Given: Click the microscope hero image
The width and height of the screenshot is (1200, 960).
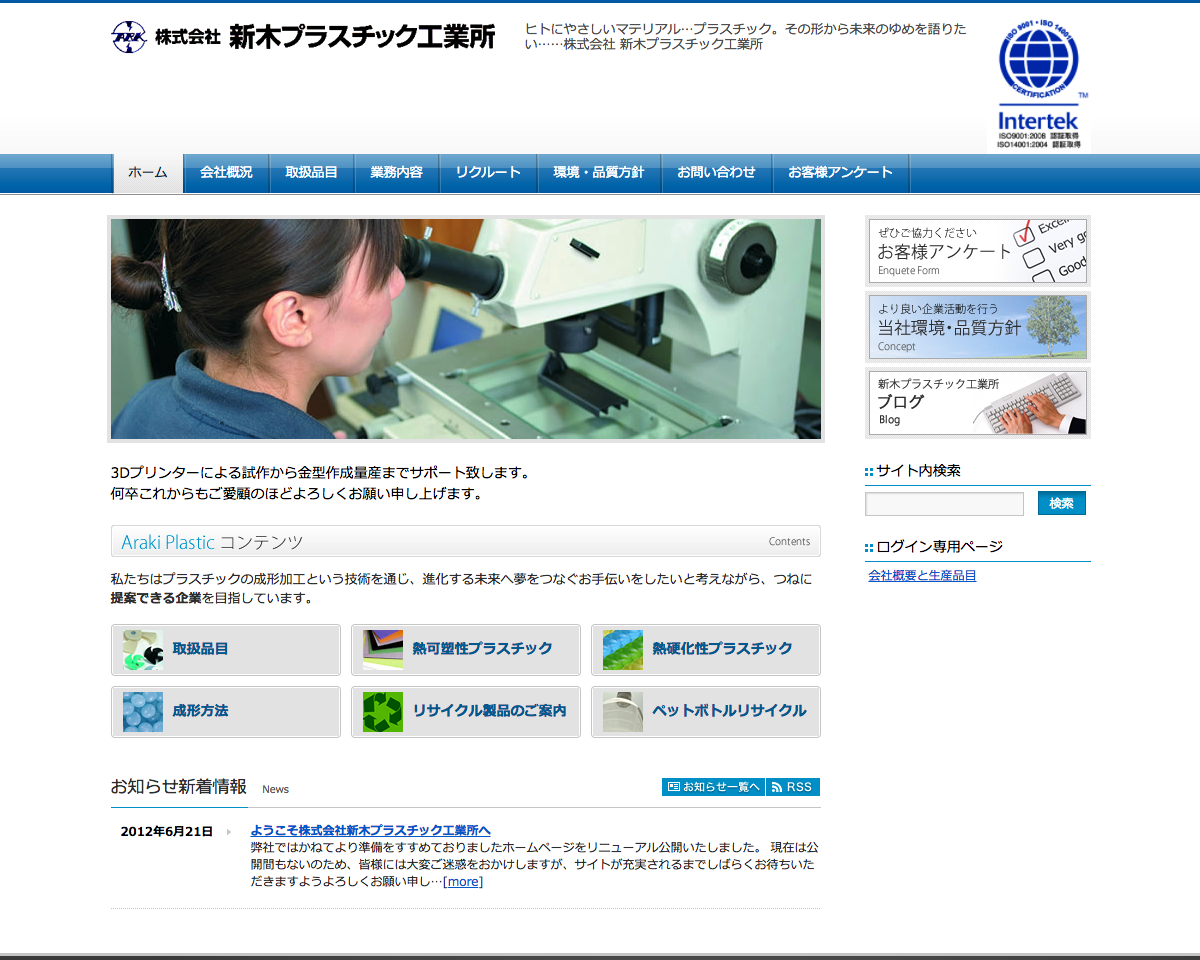Looking at the screenshot, I should [x=466, y=329].
